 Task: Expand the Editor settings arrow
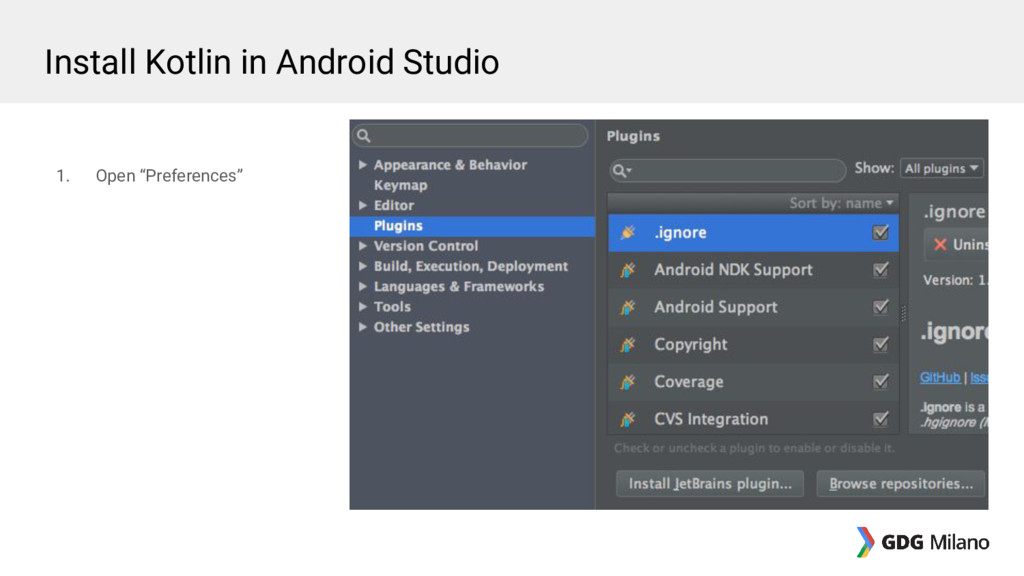362,205
